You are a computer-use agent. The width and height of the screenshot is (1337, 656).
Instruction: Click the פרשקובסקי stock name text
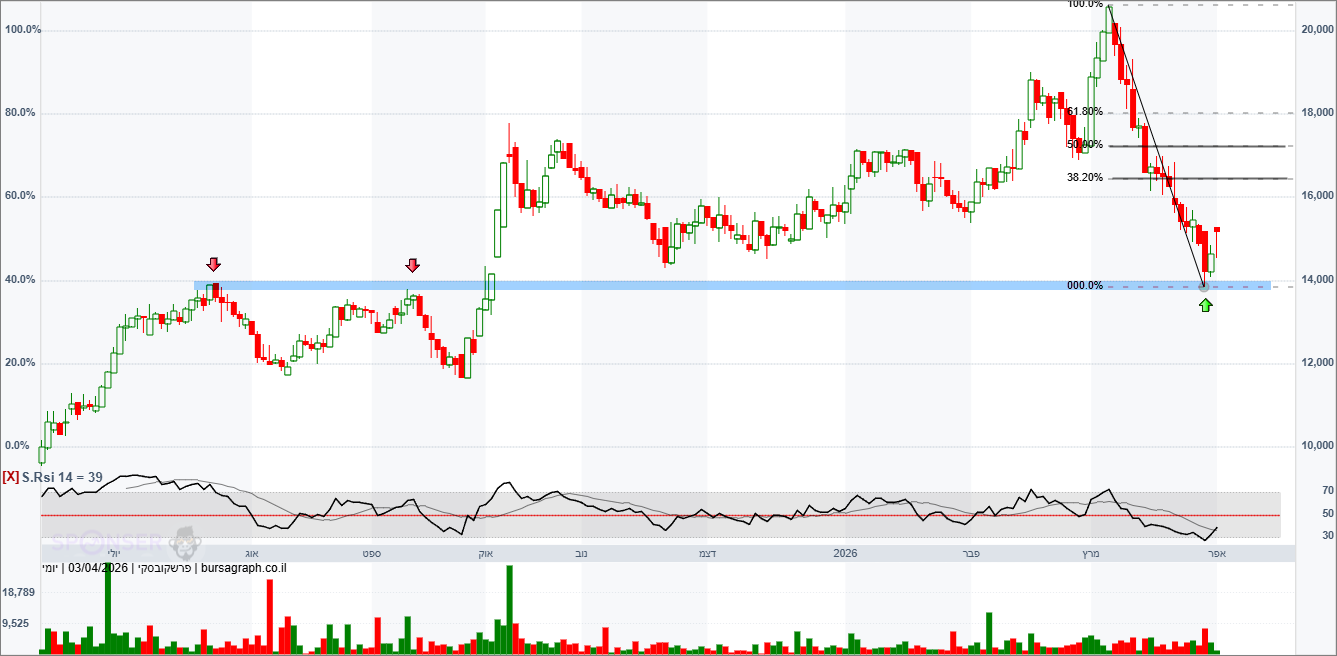(164, 568)
